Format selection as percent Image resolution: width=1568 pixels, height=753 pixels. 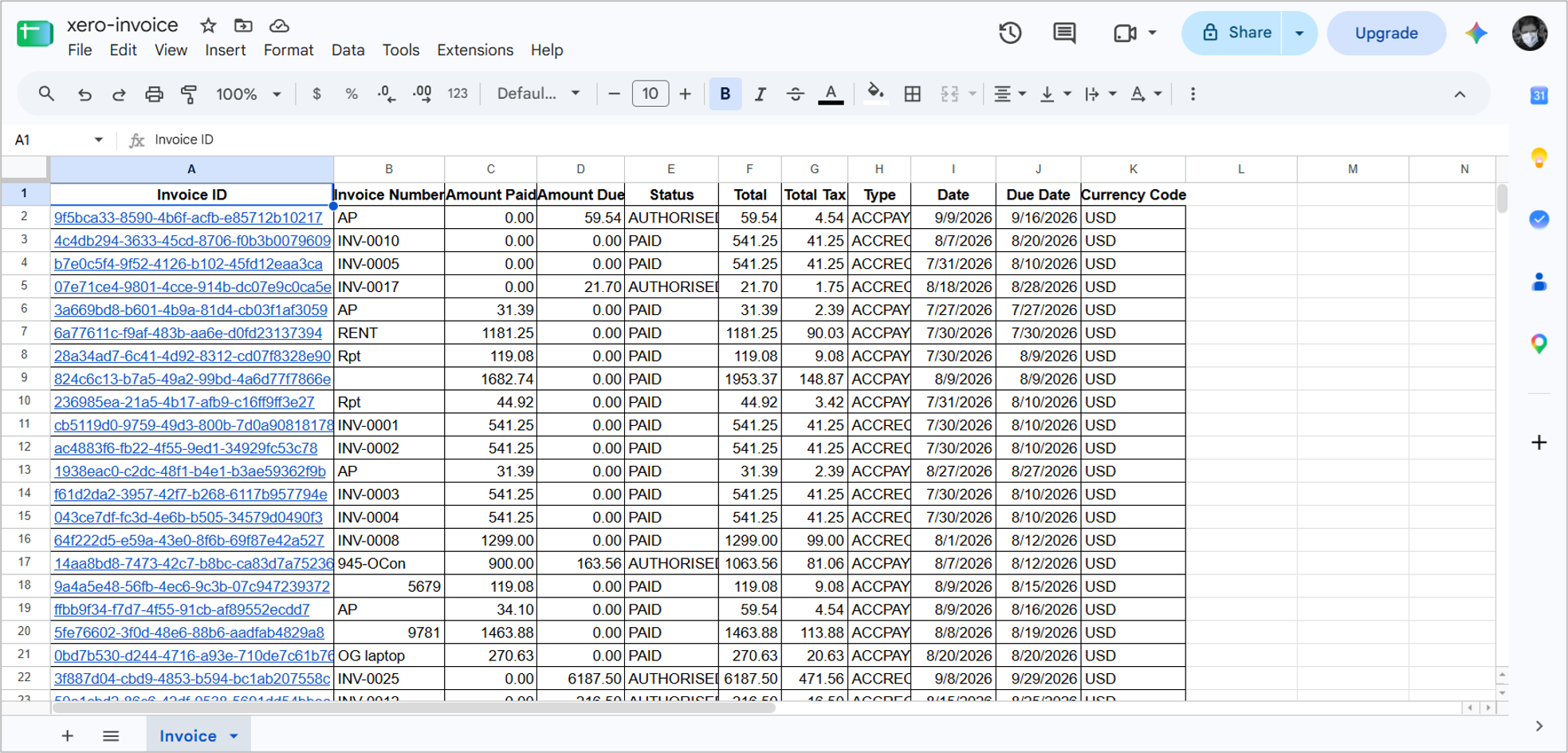[x=352, y=94]
